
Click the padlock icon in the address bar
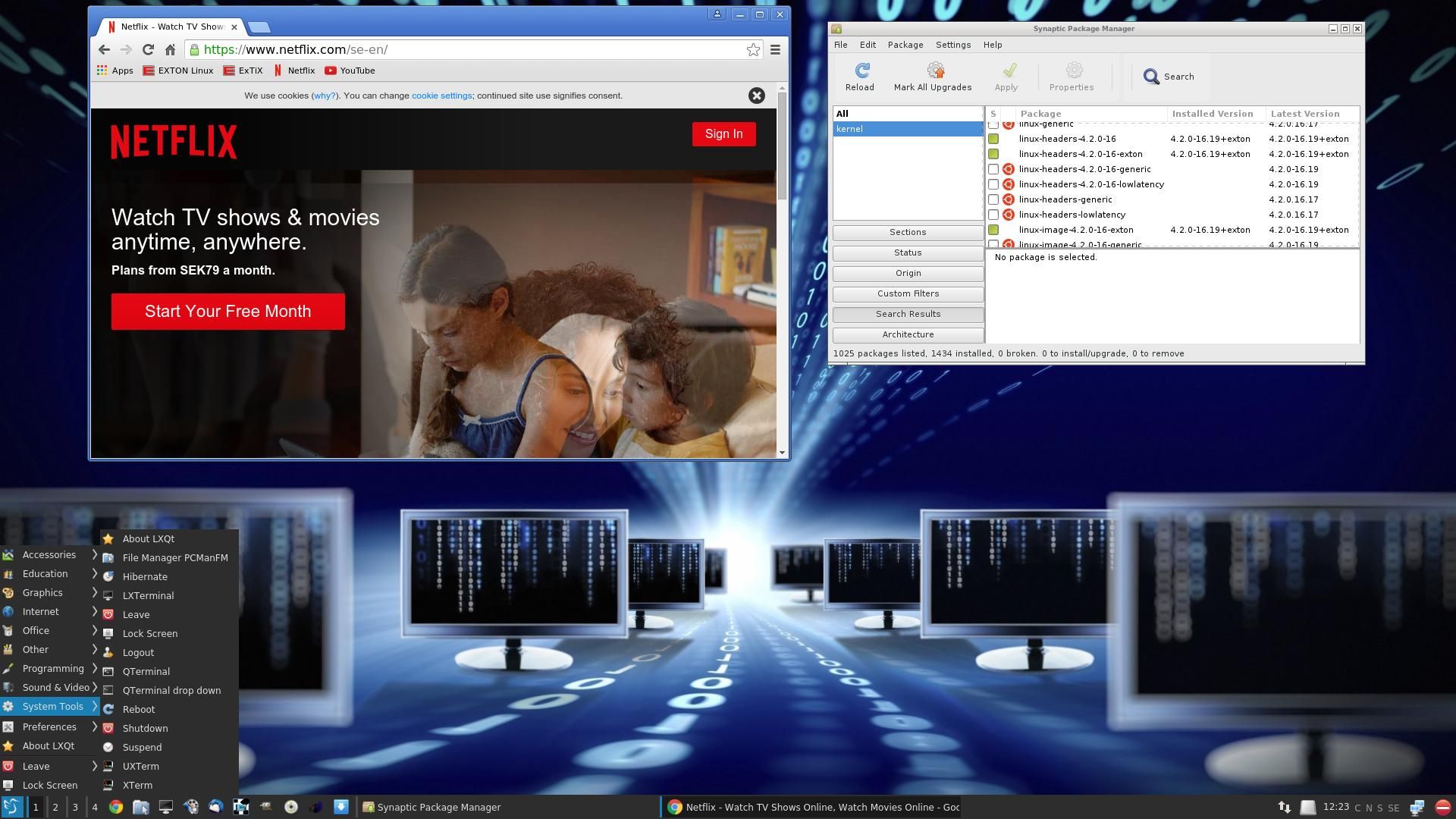tap(194, 49)
